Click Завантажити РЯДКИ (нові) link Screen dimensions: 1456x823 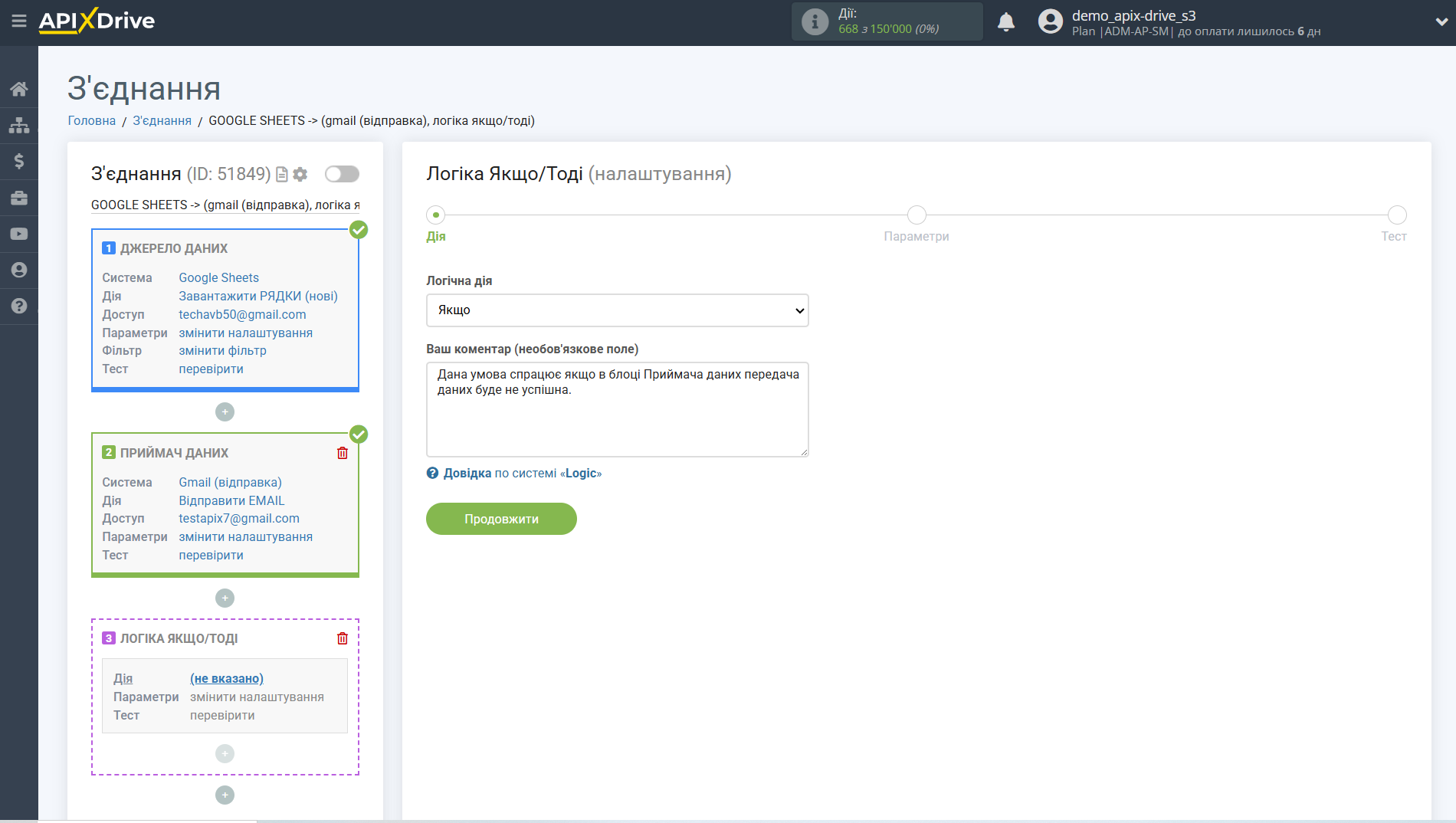(258, 296)
